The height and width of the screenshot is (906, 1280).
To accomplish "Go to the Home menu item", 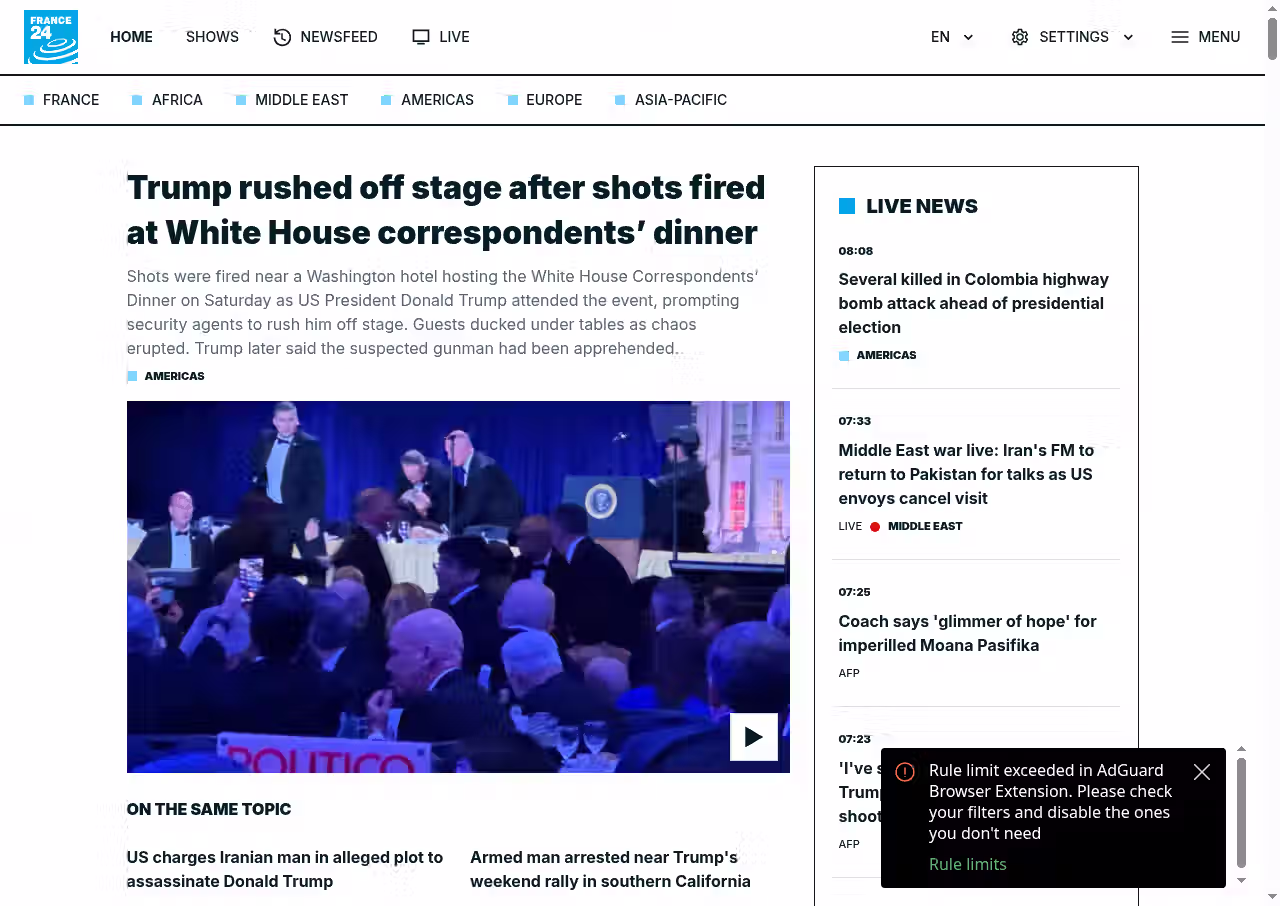I will coord(131,37).
